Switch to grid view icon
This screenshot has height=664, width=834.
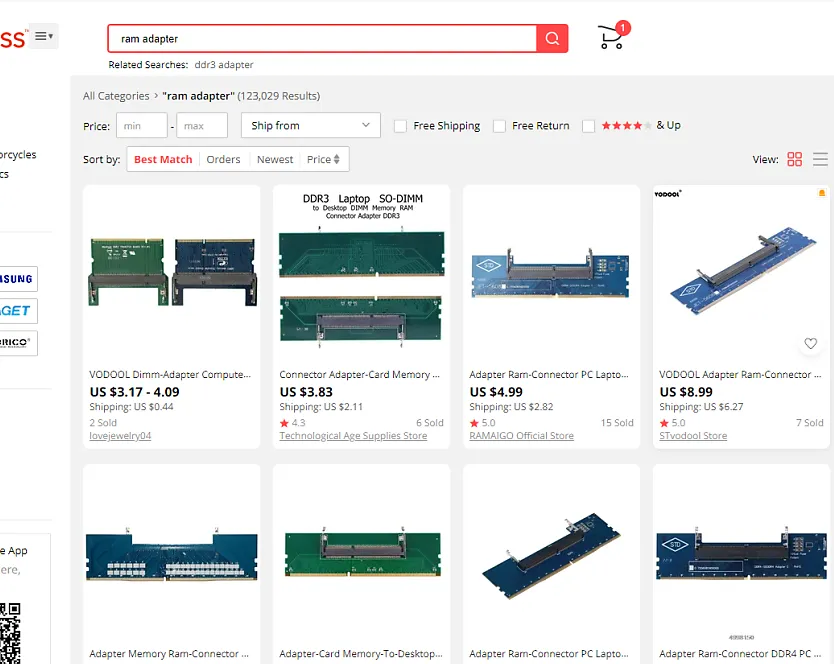(795, 159)
